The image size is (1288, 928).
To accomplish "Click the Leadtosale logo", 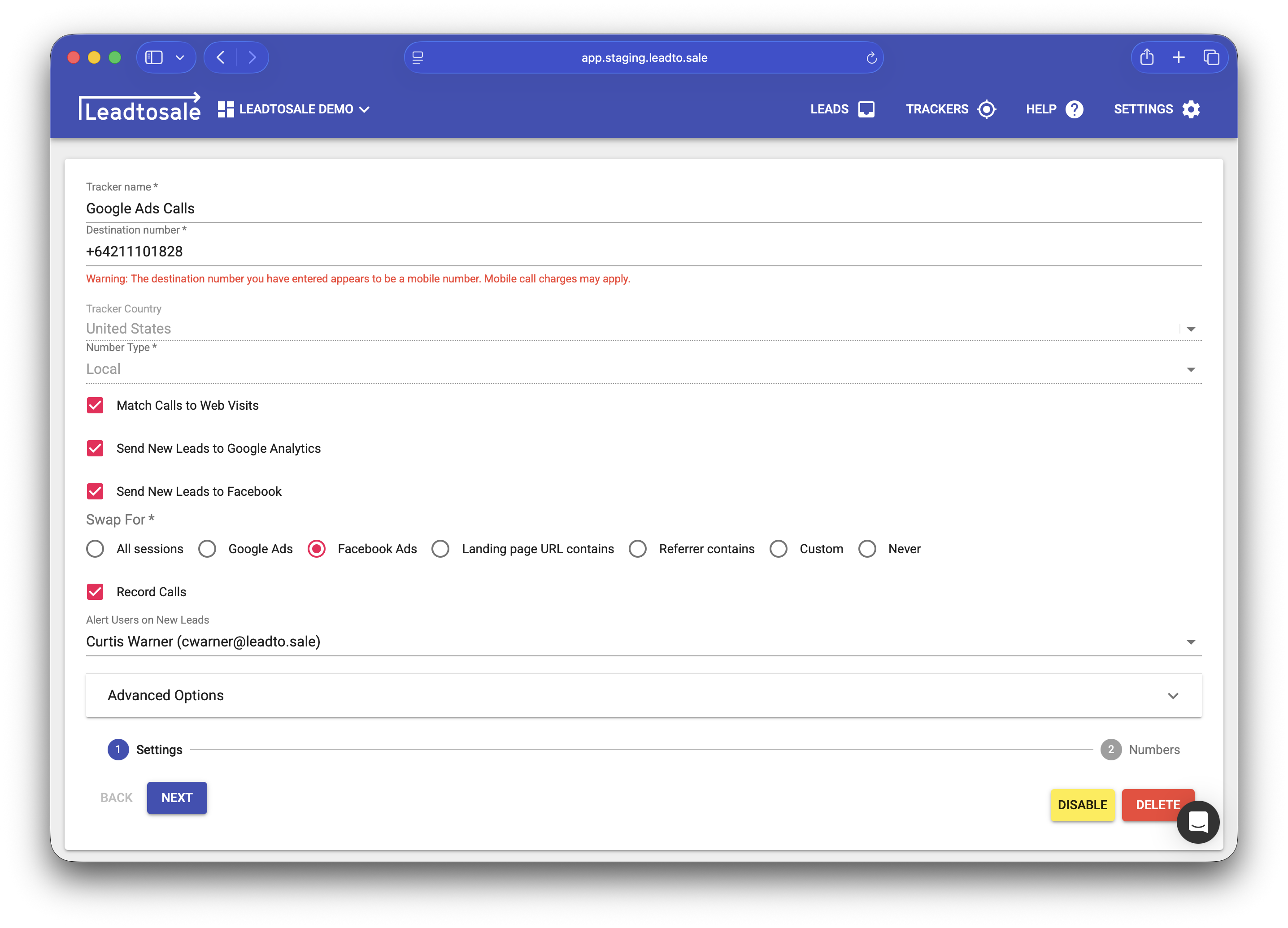I will tap(140, 108).
